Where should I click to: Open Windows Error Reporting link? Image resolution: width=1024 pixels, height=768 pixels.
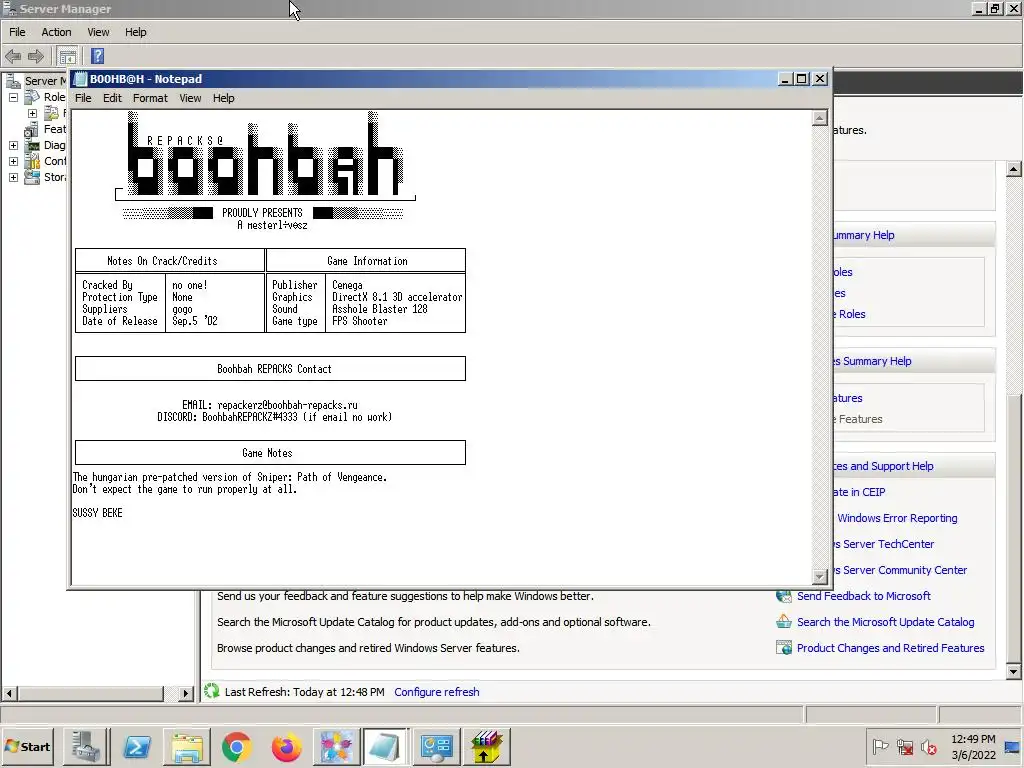point(897,518)
